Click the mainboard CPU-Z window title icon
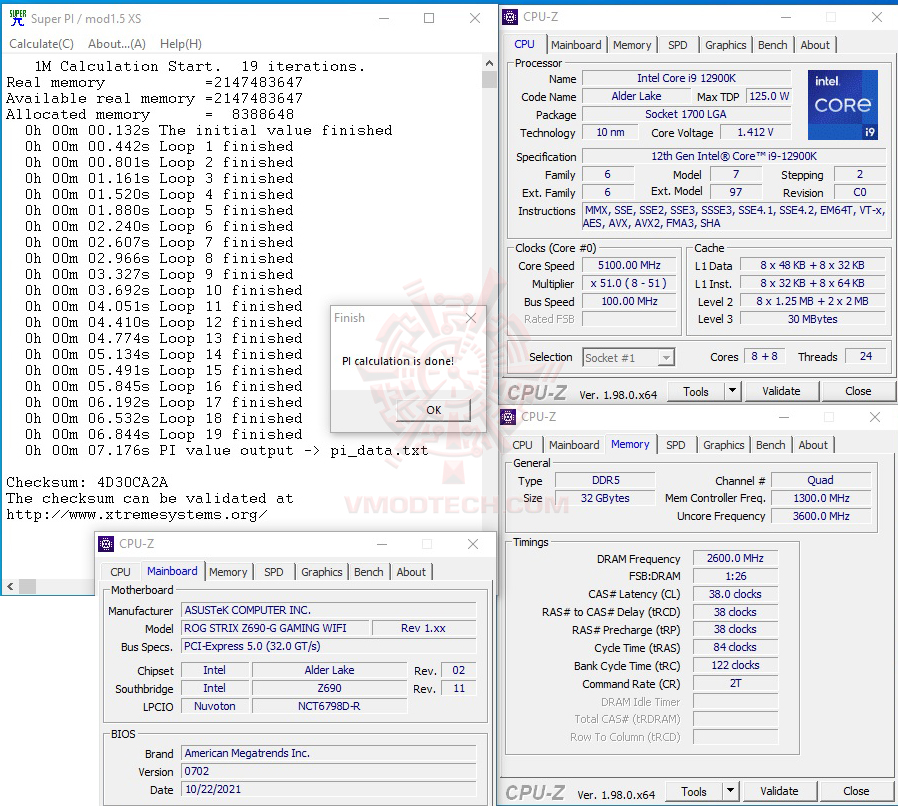898x806 pixels. pos(106,543)
